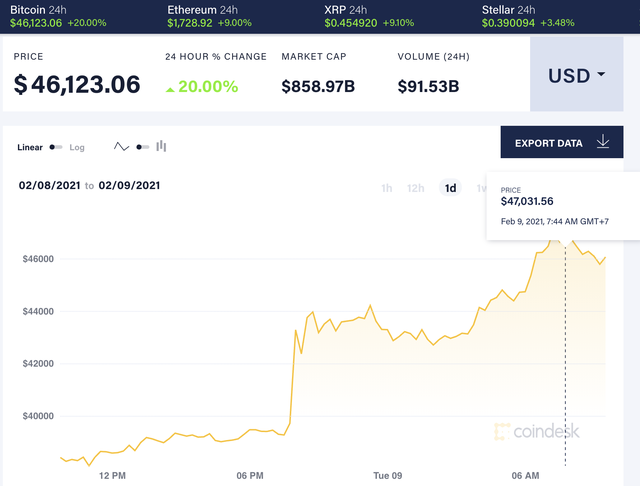Viewport: 640px width, 486px height.
Task: Click tooltip timestamp Feb 9, 2021, 7:44 AM
Action: click(555, 222)
